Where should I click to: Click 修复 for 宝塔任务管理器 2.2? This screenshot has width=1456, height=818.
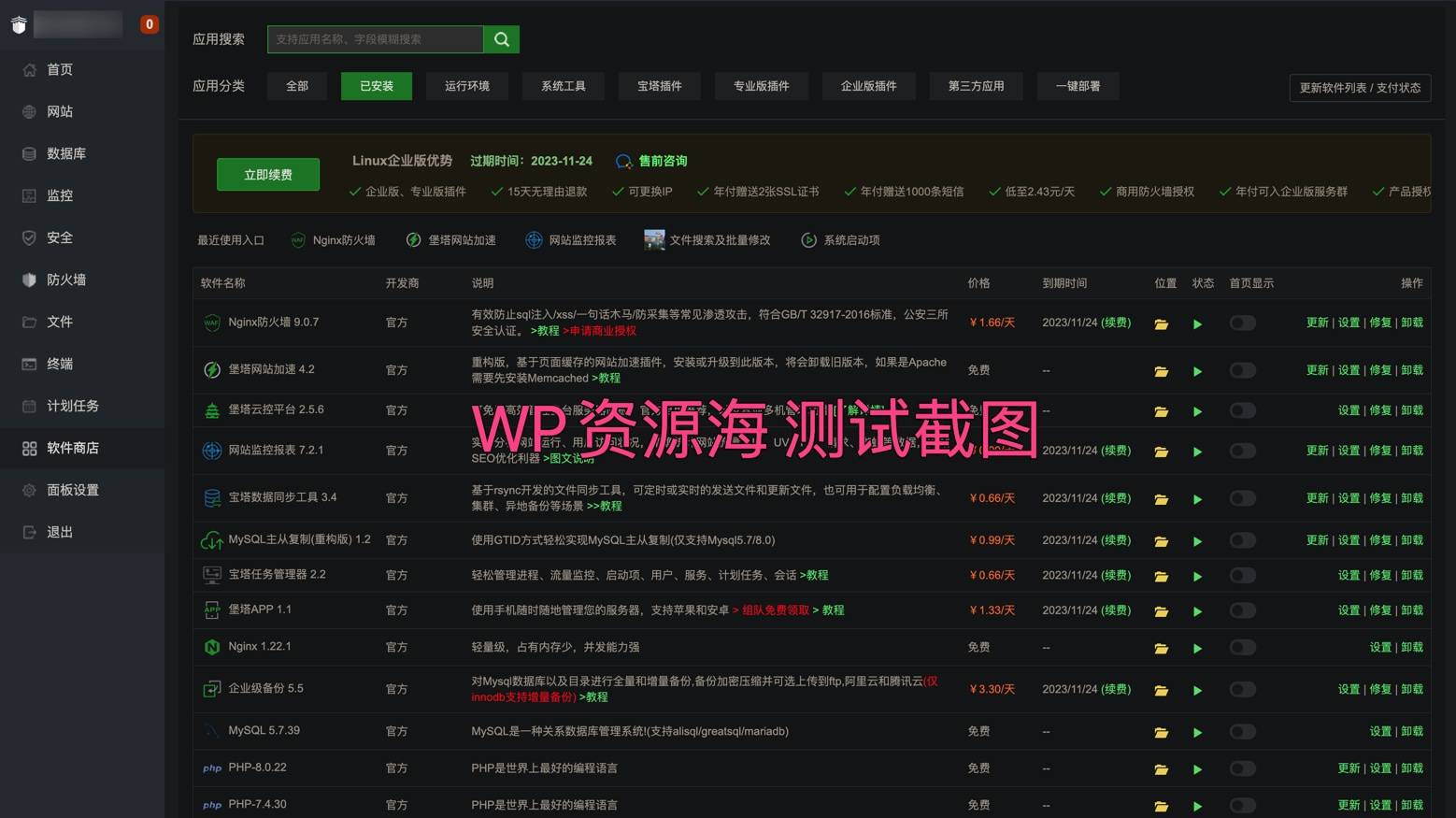pos(1380,575)
